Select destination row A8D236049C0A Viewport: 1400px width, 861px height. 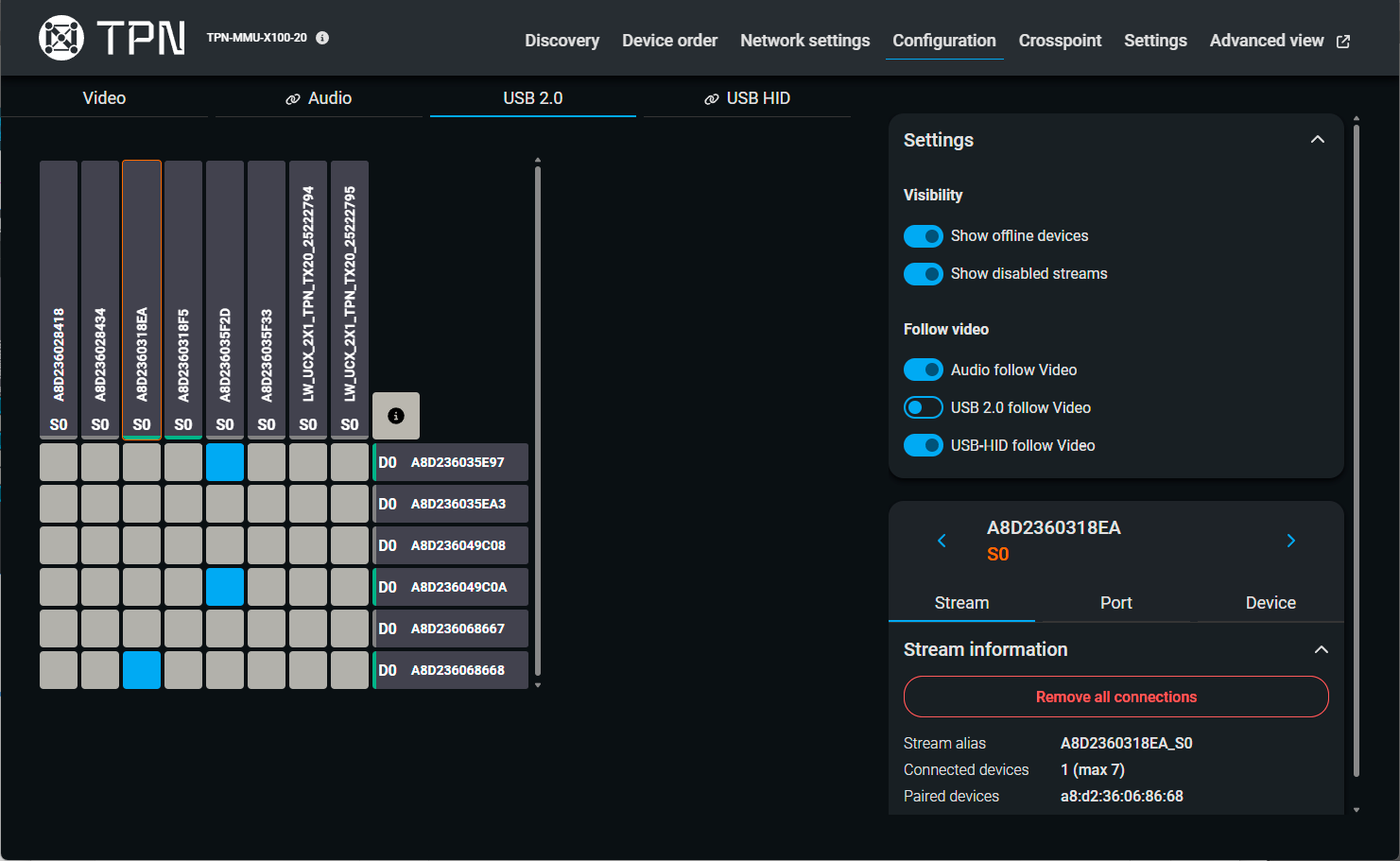click(451, 587)
